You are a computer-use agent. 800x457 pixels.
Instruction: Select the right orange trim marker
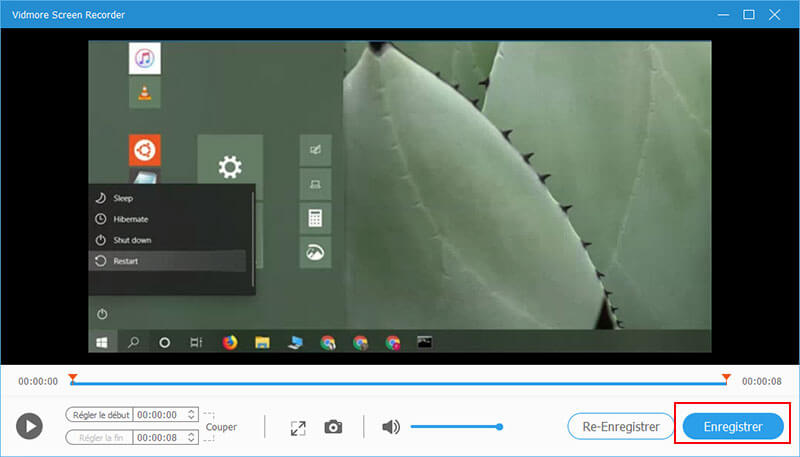point(726,378)
